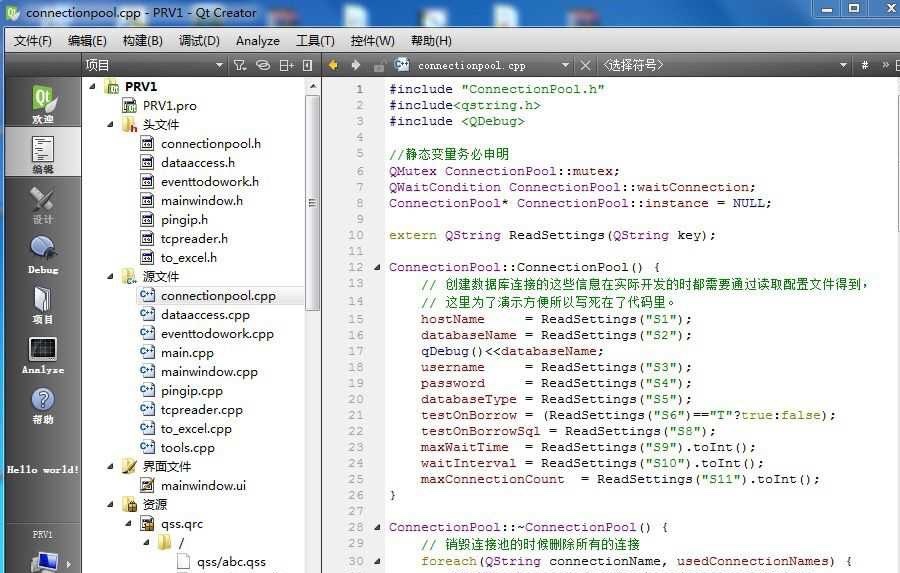Click the filter tree icon in project panel
The width and height of the screenshot is (900, 573).
pos(239,65)
